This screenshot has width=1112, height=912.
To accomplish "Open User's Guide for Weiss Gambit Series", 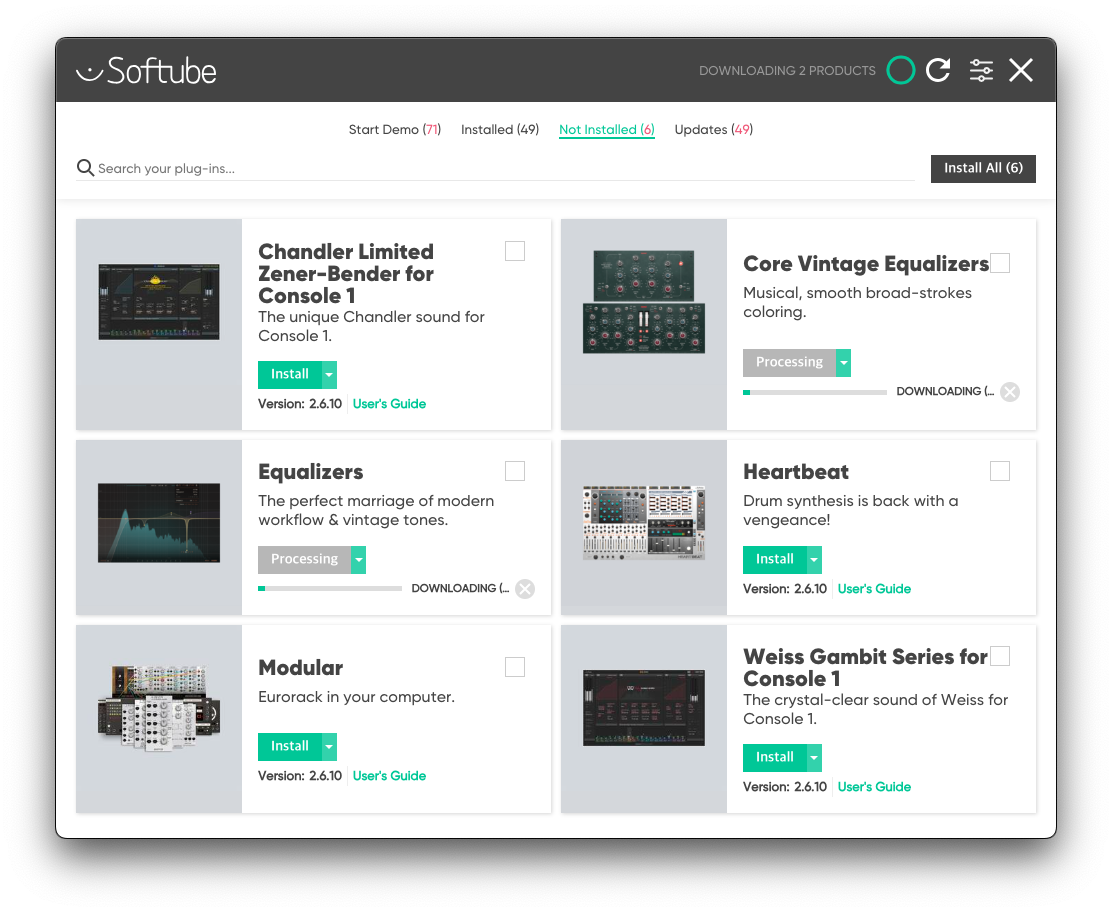I will click(874, 786).
